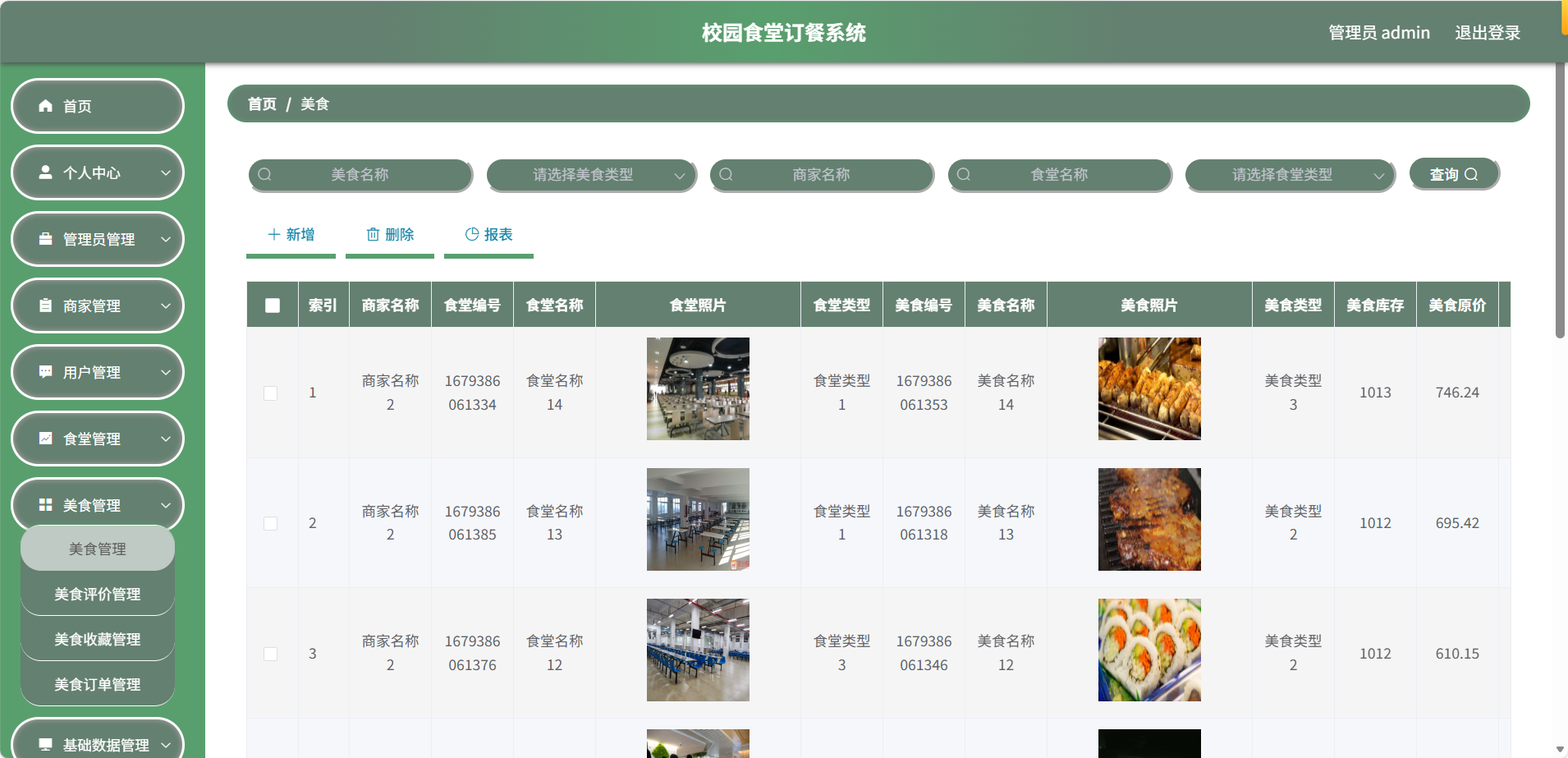Expand the 商家管理 menu chevron
1568x758 pixels.
click(x=166, y=305)
